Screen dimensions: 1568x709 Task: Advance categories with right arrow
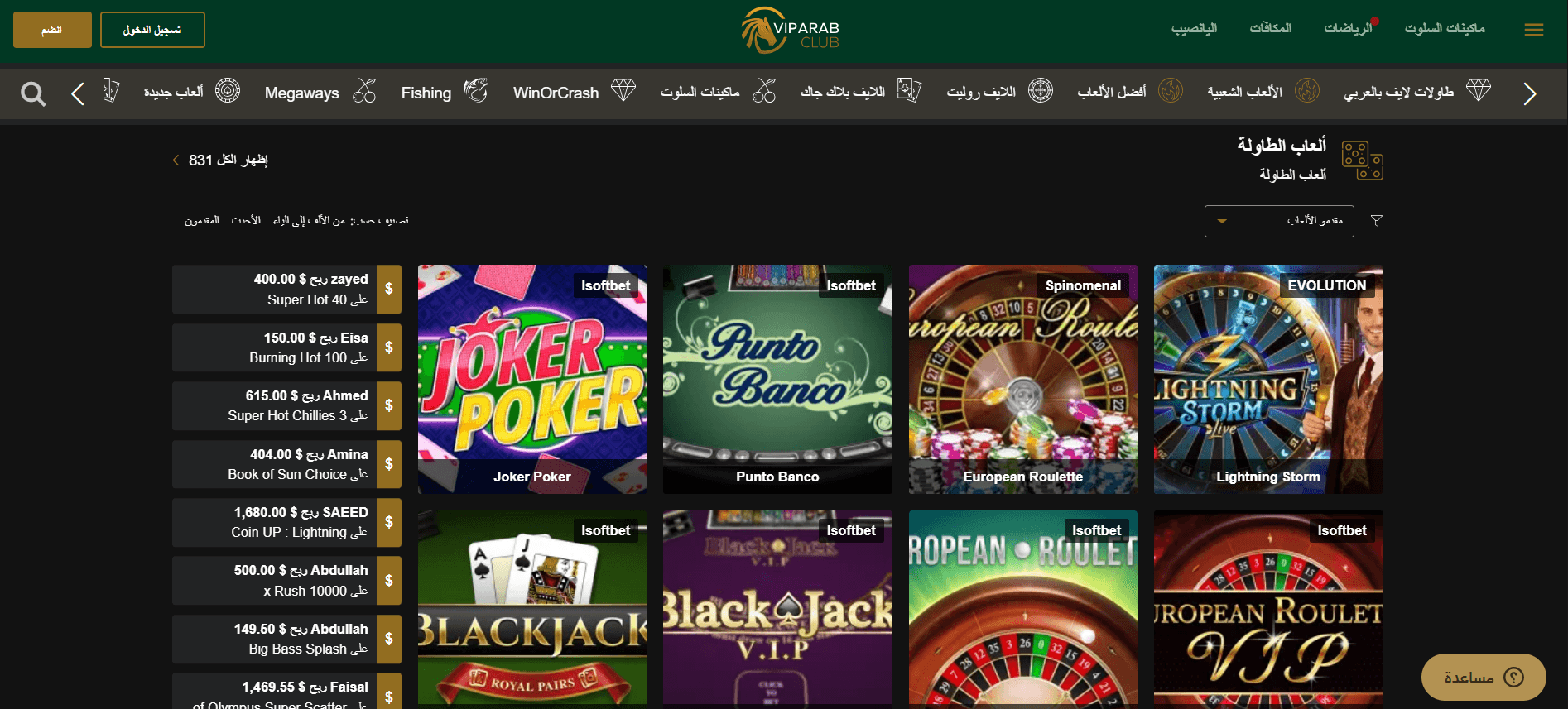(x=1529, y=93)
